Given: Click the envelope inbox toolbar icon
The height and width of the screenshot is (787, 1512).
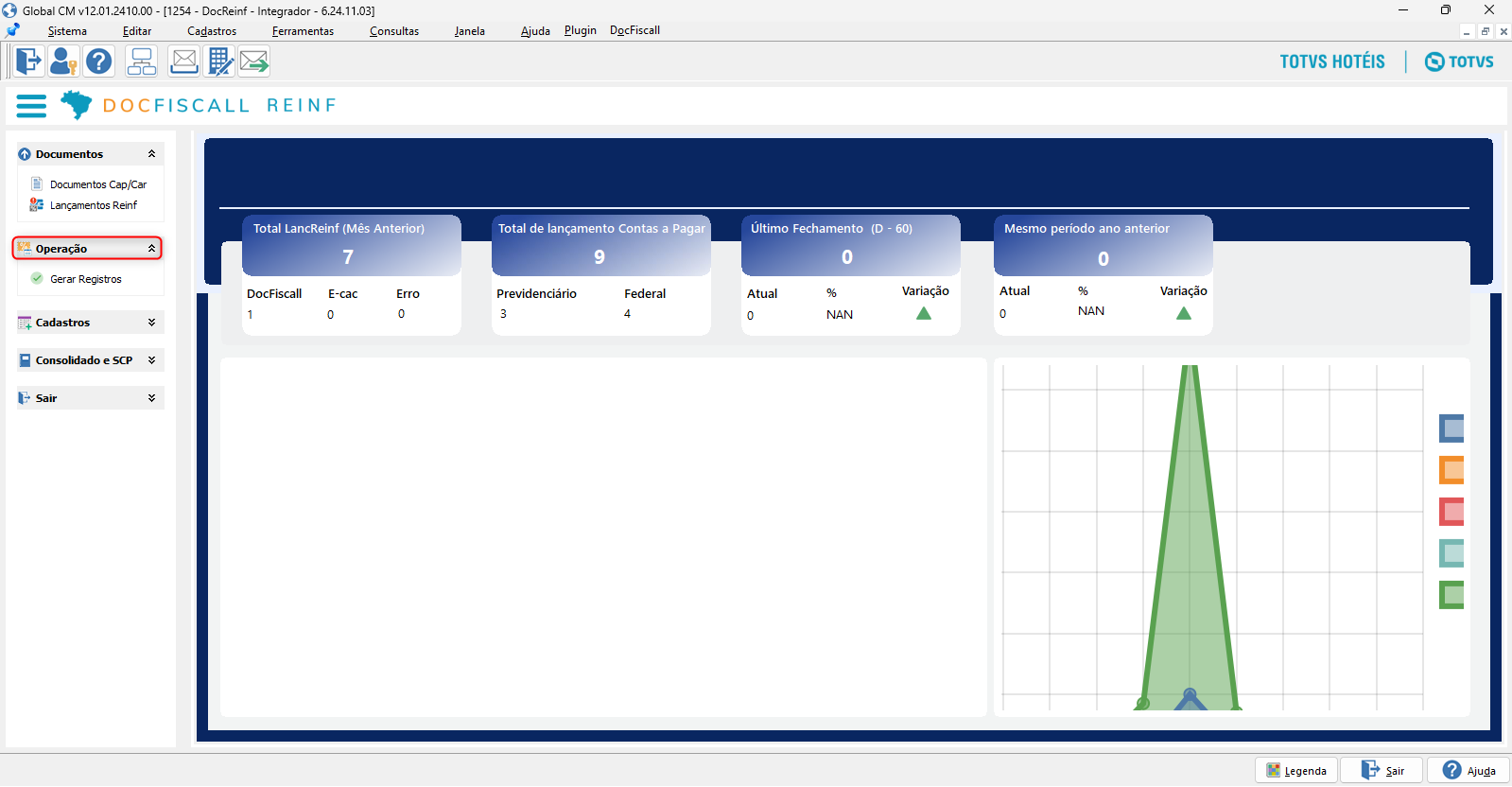Looking at the screenshot, I should [x=184, y=61].
